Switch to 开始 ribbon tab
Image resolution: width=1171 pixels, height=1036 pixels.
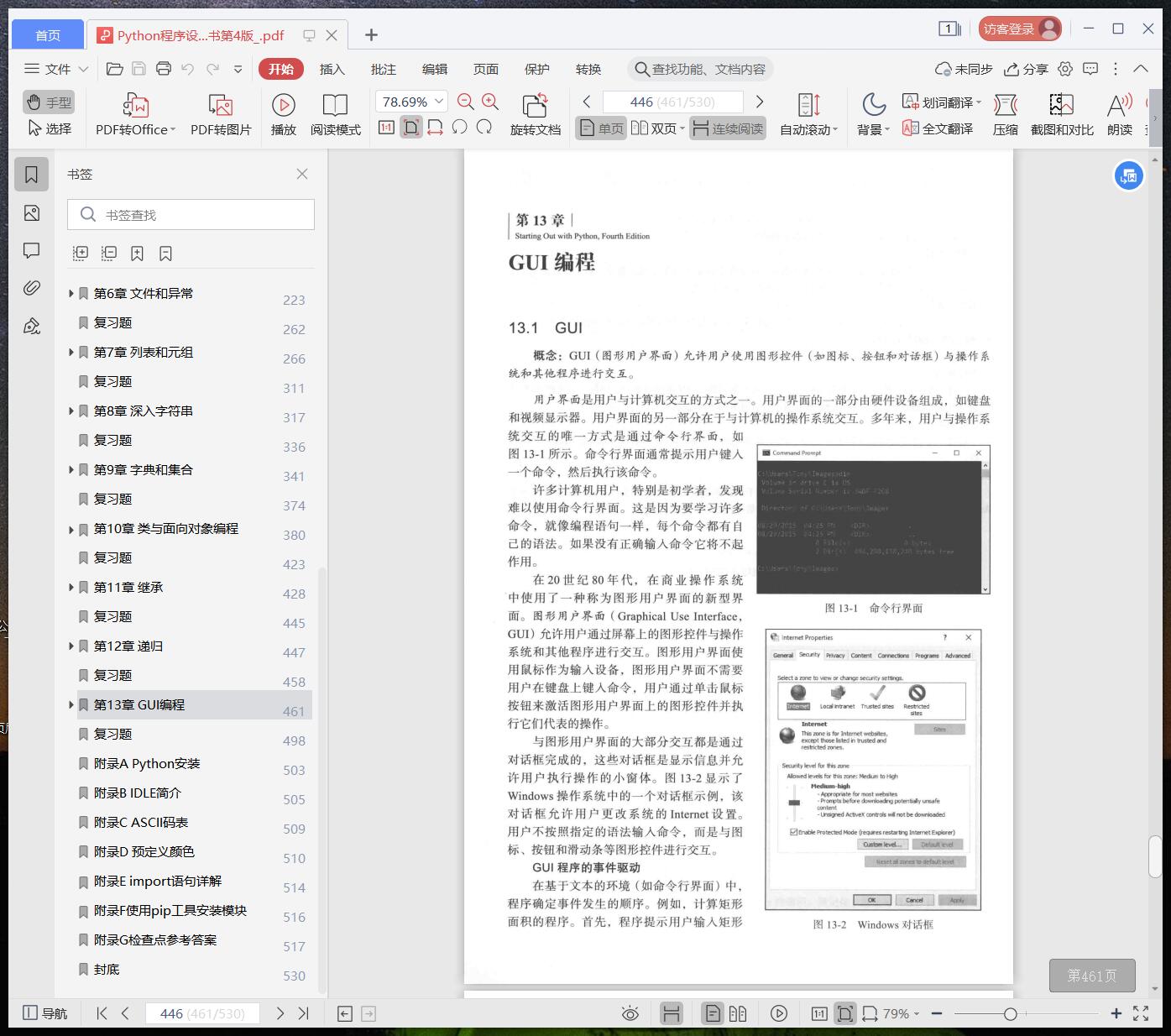tap(280, 69)
